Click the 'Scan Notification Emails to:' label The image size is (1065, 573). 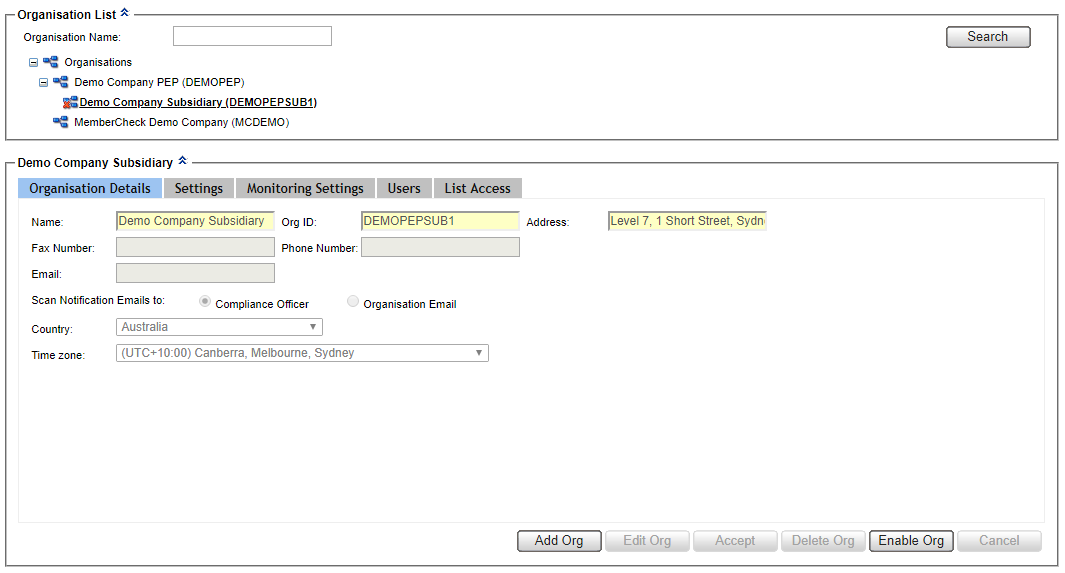[x=98, y=300]
